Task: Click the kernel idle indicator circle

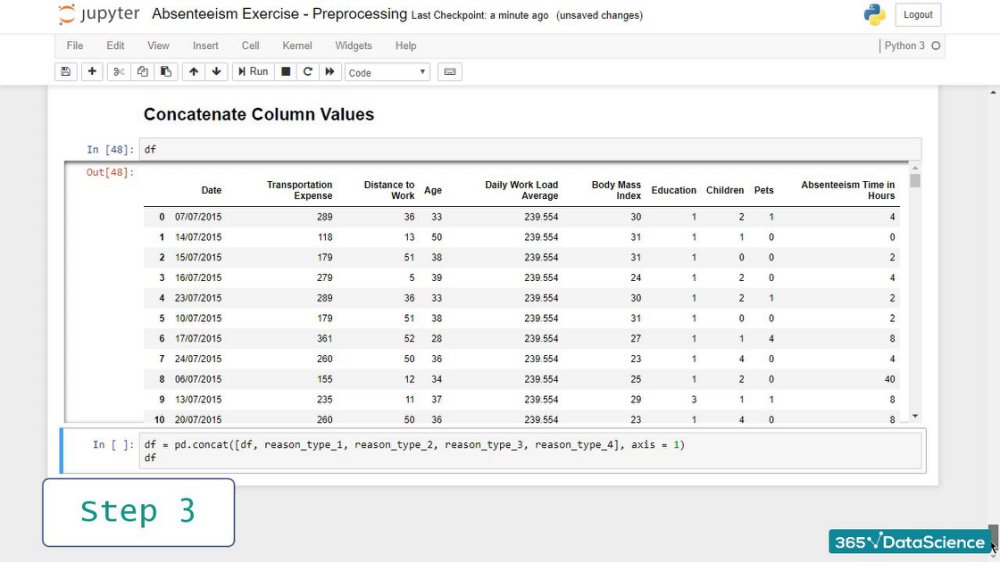Action: point(936,46)
